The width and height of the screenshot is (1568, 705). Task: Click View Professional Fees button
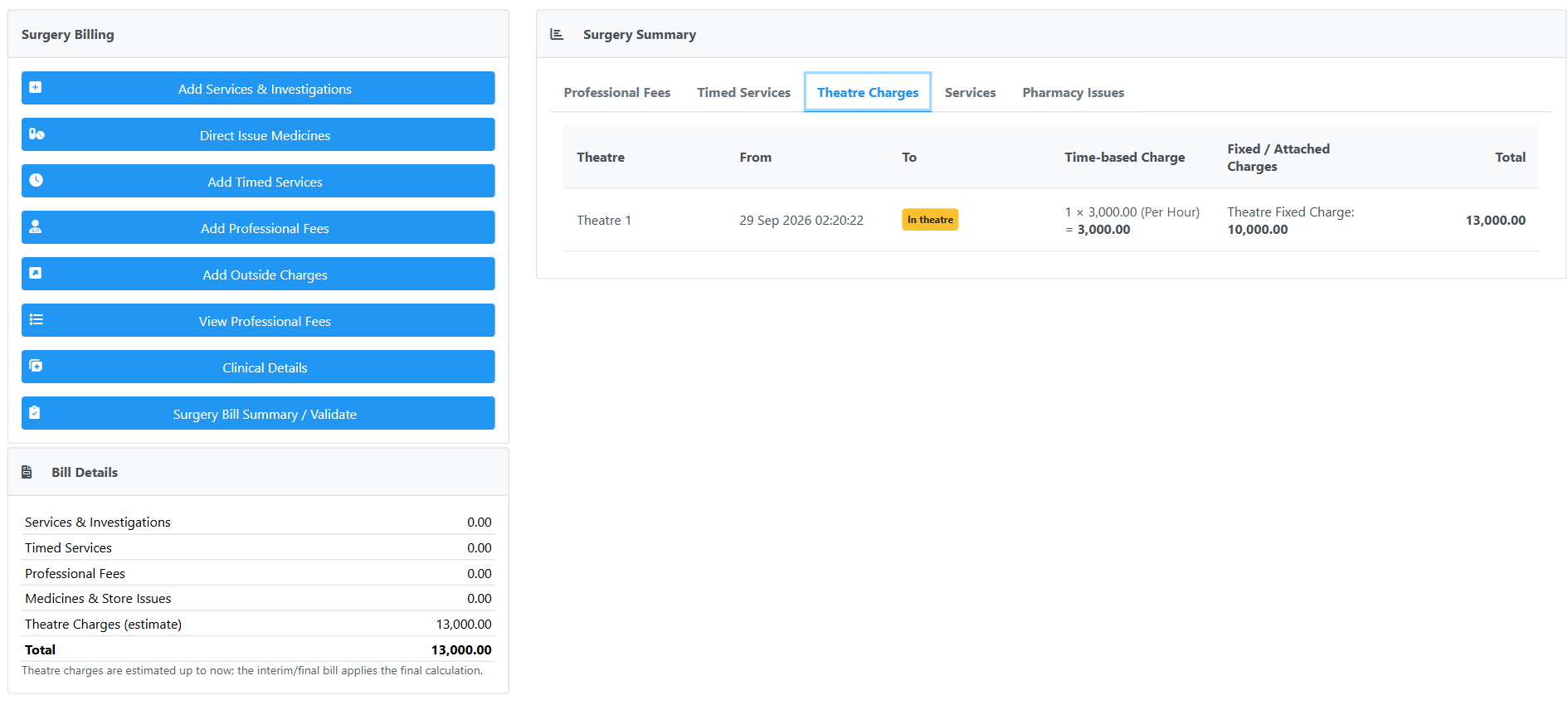(x=258, y=320)
